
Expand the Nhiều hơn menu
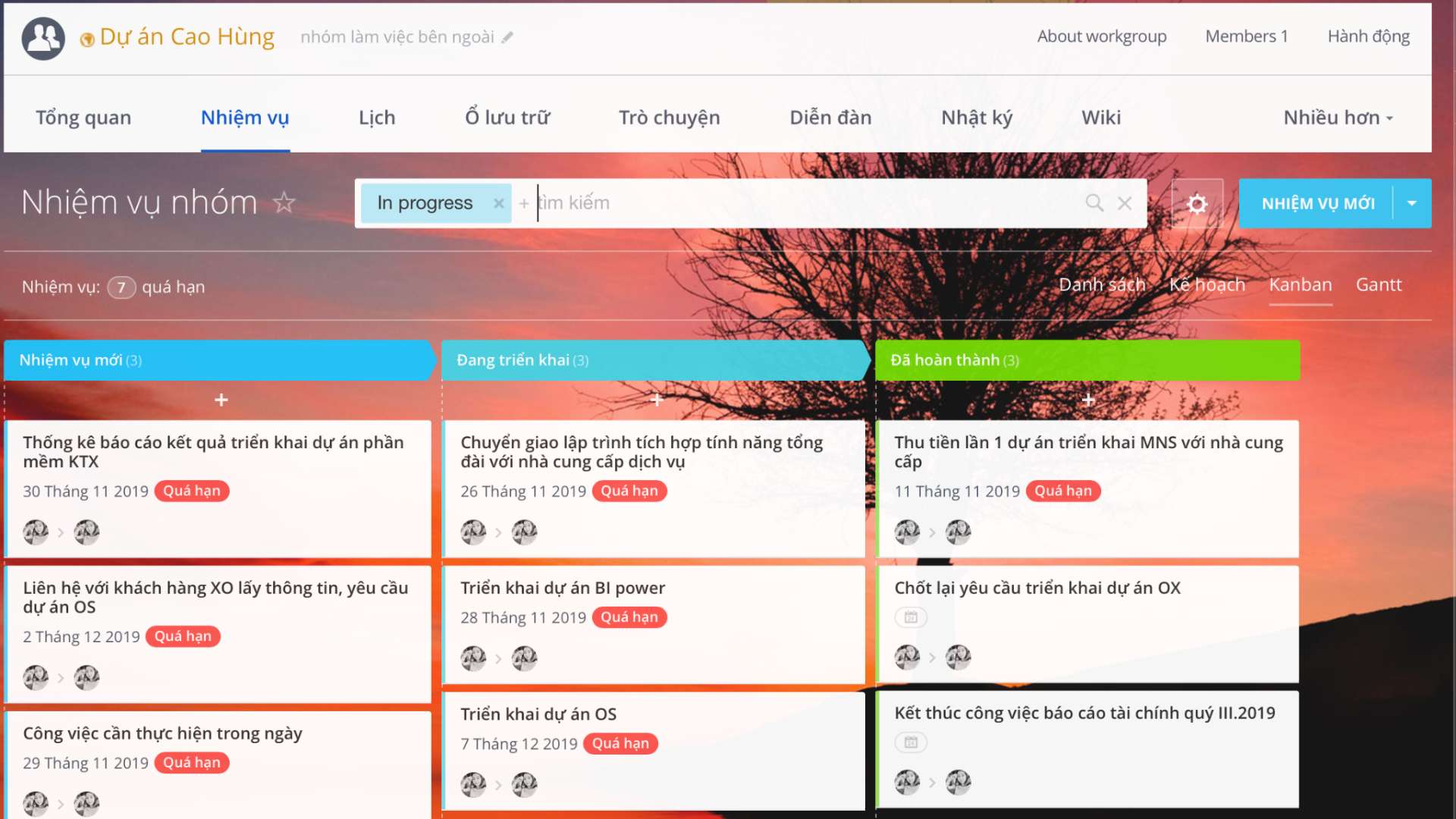[x=1338, y=118]
